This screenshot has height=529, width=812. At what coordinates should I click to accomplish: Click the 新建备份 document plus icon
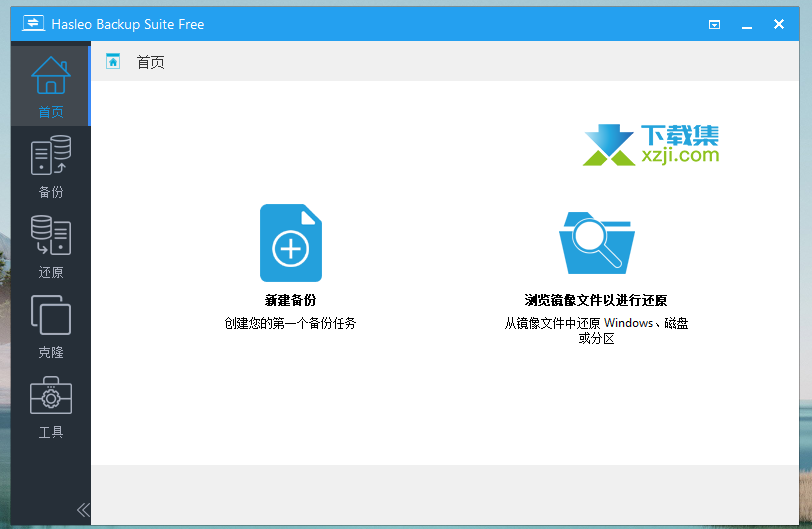click(x=291, y=243)
